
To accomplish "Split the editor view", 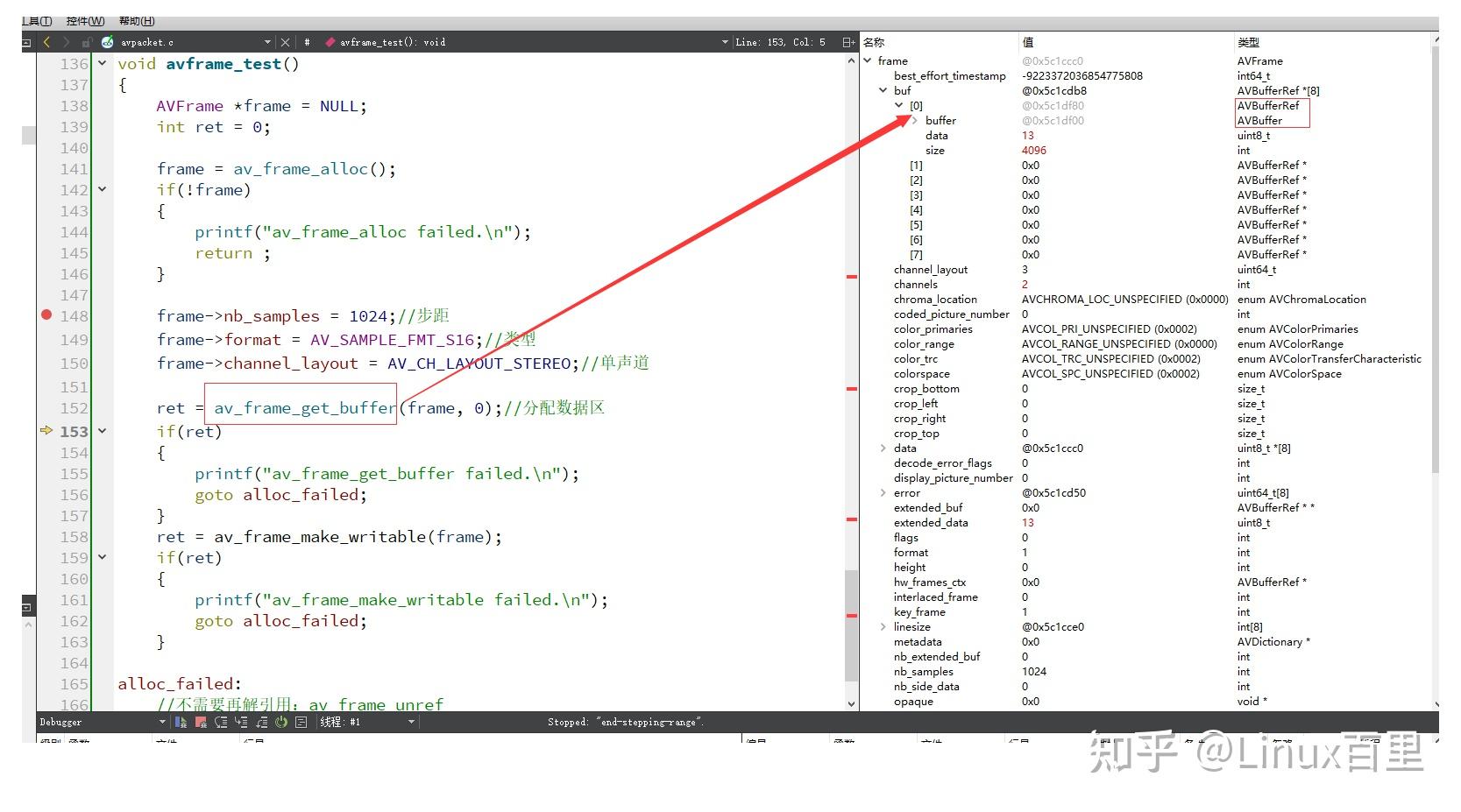I will [x=848, y=42].
